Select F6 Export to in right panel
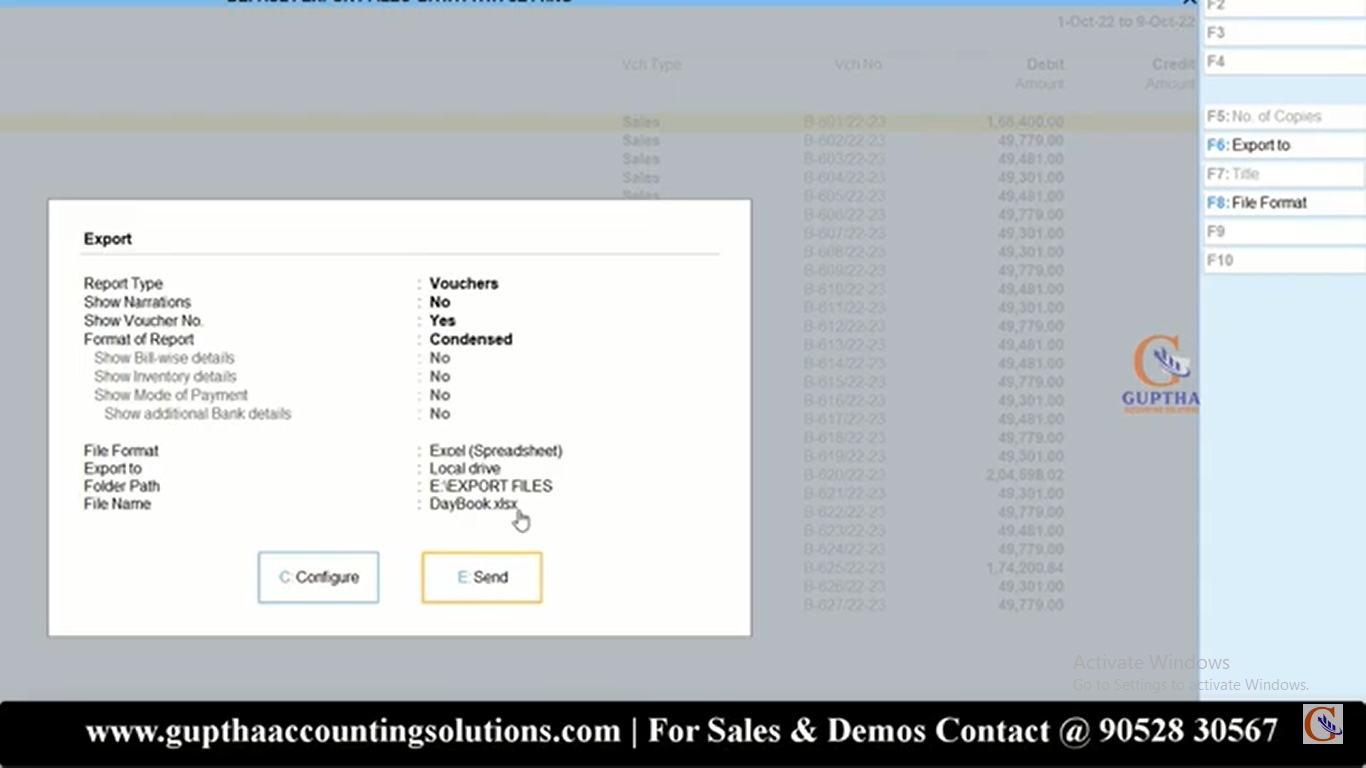The width and height of the screenshot is (1366, 768). pos(1284,145)
